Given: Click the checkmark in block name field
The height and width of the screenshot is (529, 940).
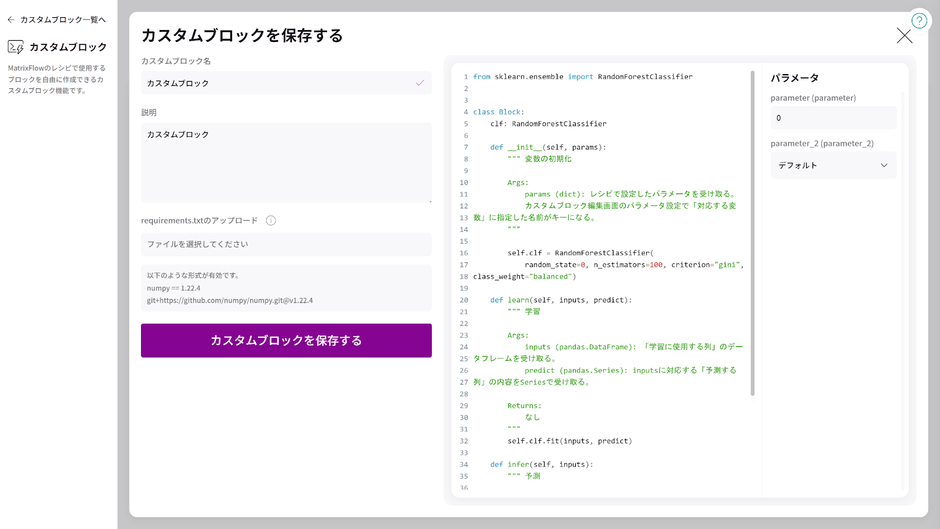Looking at the screenshot, I should pyautogui.click(x=420, y=83).
